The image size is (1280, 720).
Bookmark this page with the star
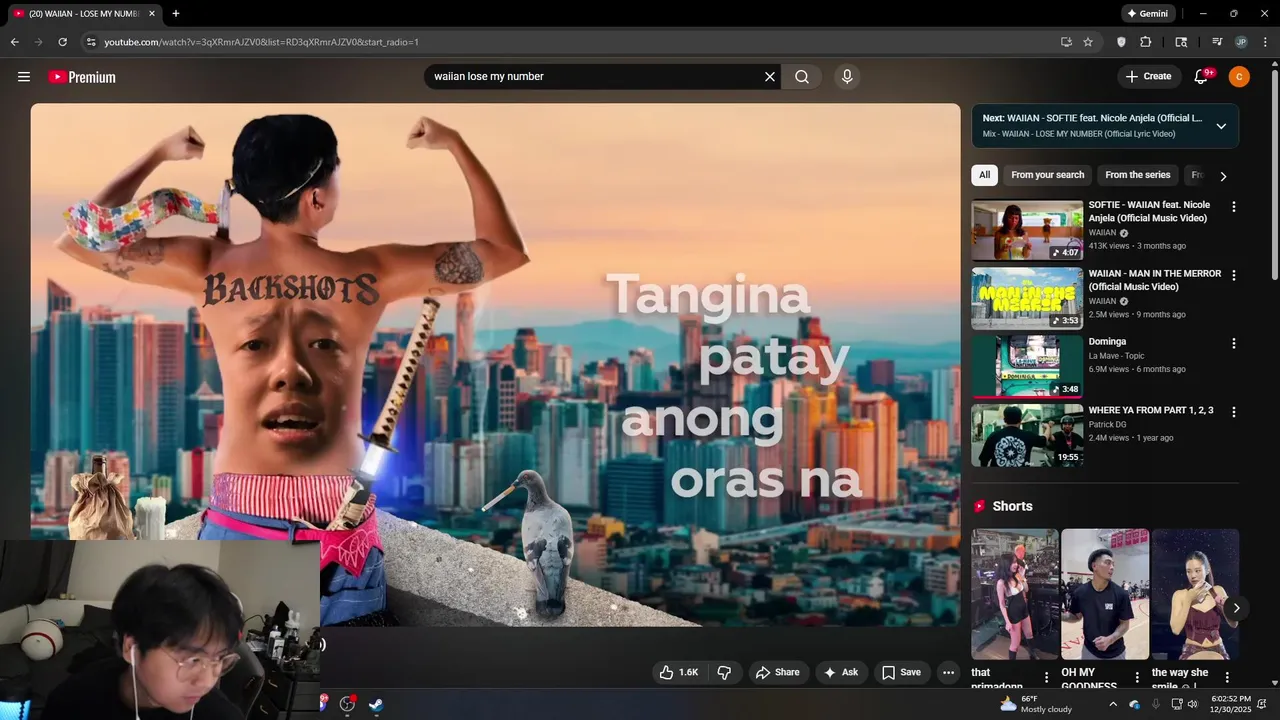point(1088,42)
